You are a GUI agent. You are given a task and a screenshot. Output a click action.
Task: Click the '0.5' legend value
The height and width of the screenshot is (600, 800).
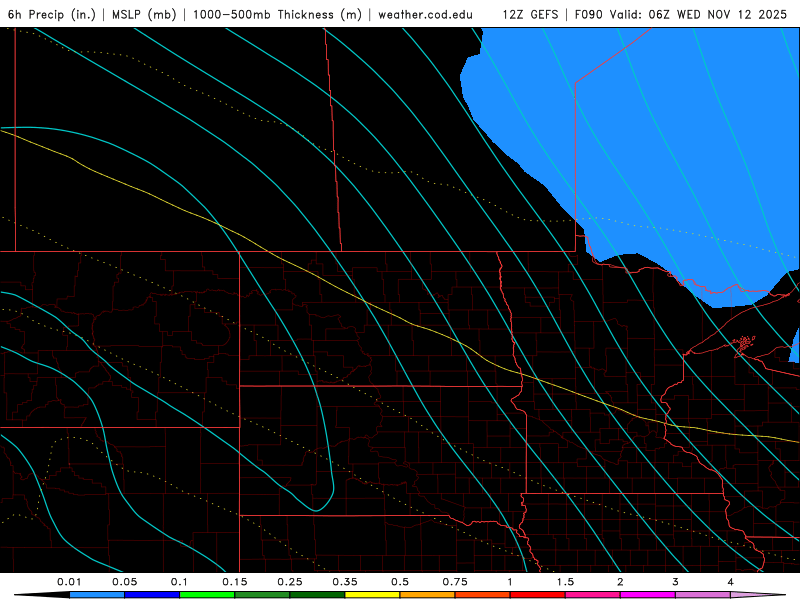[x=400, y=582]
